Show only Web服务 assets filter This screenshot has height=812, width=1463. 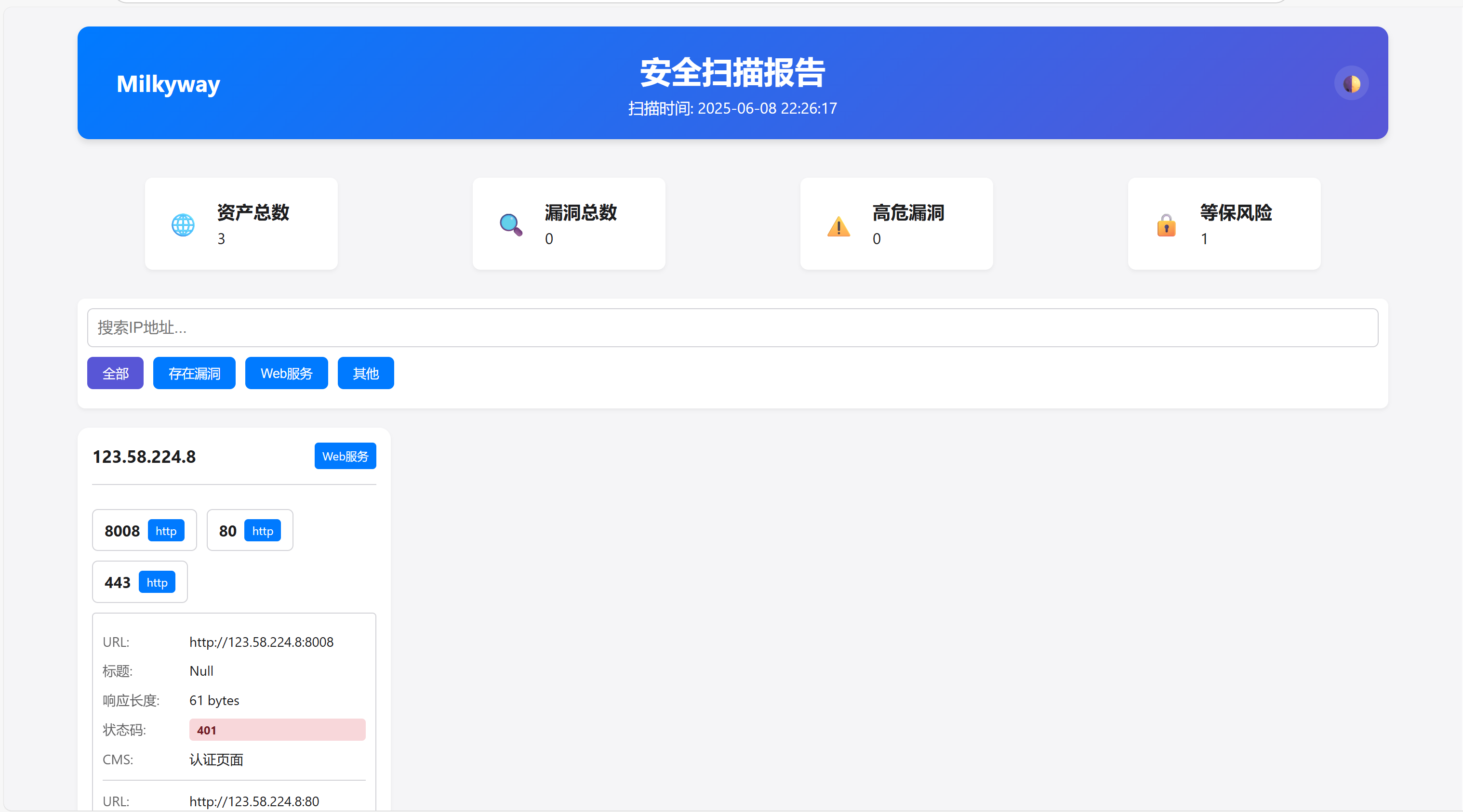(286, 373)
